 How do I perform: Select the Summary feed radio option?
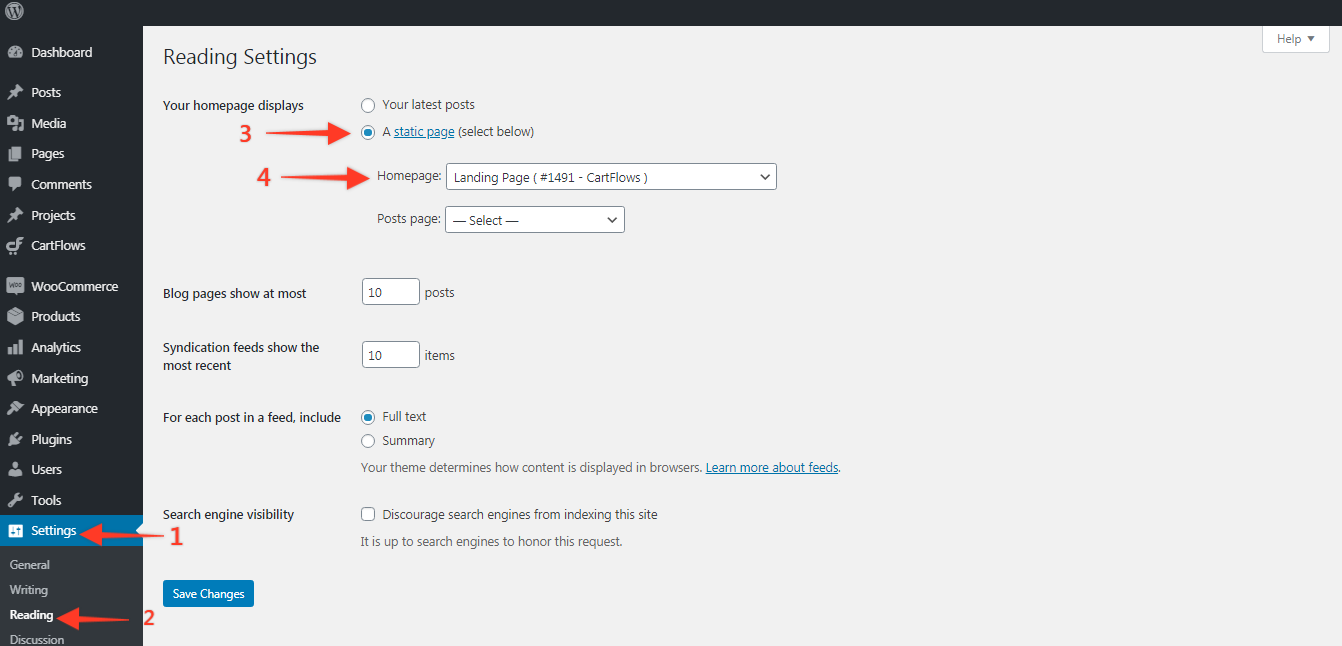click(368, 441)
